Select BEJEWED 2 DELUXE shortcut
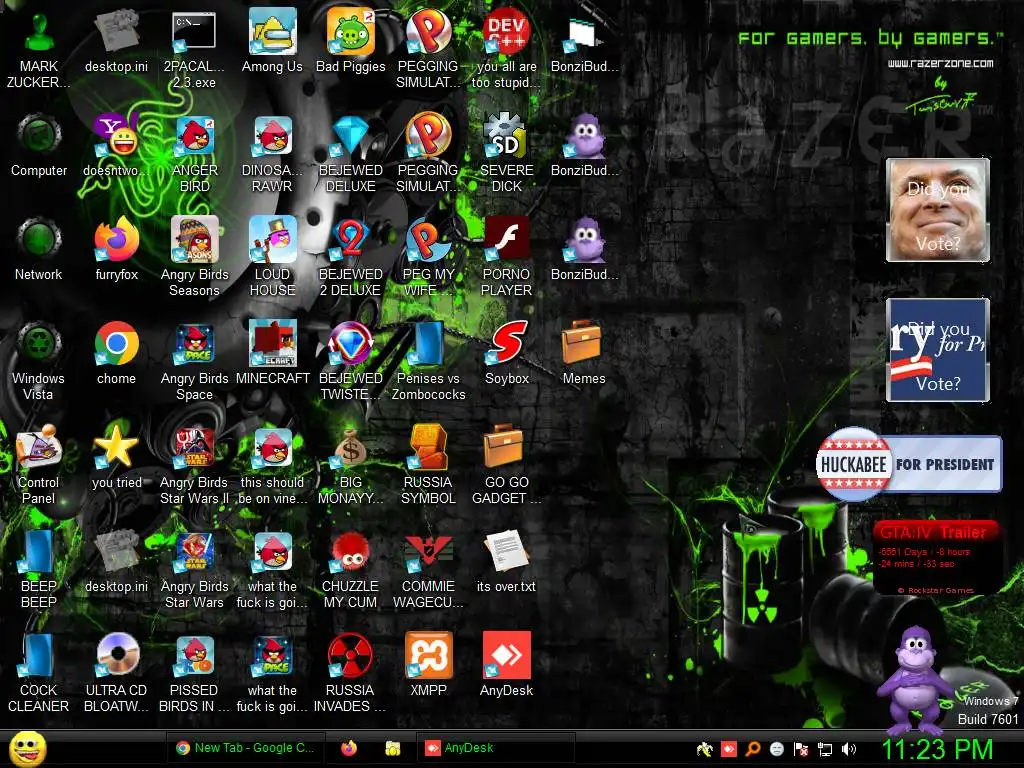The width and height of the screenshot is (1024, 768). (351, 257)
